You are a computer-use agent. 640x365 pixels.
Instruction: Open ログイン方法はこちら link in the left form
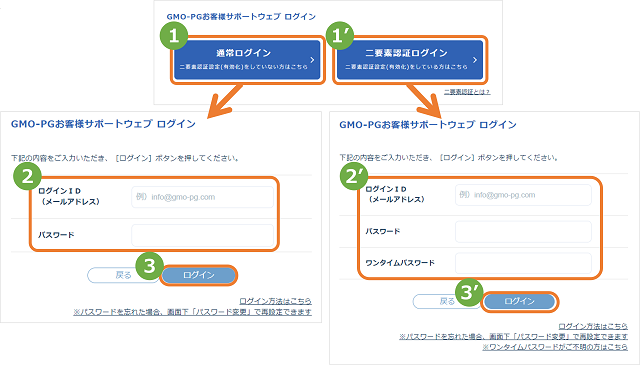pos(275,301)
